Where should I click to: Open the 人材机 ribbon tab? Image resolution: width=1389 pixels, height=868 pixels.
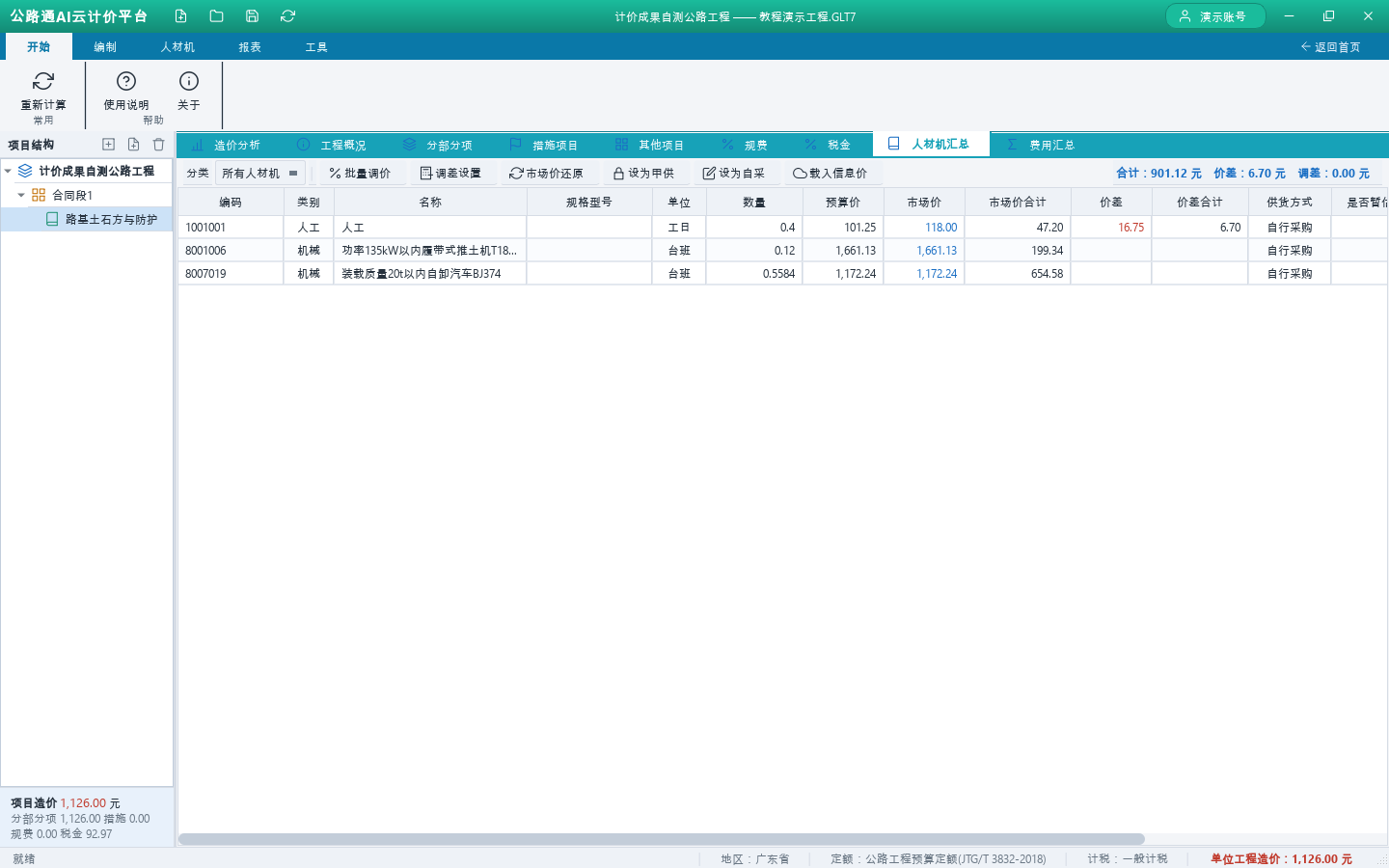coord(177,47)
